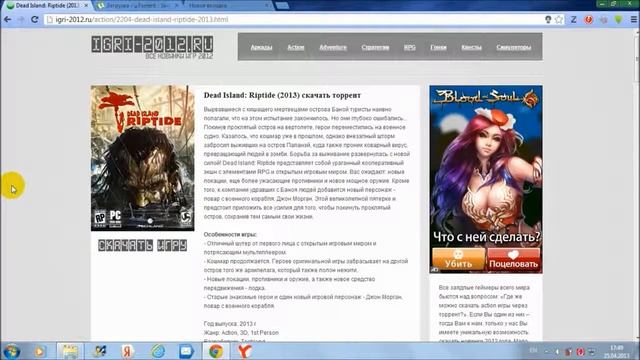Open the Yandex Browser Y taskbar icon
640x360 pixels.
point(244,351)
